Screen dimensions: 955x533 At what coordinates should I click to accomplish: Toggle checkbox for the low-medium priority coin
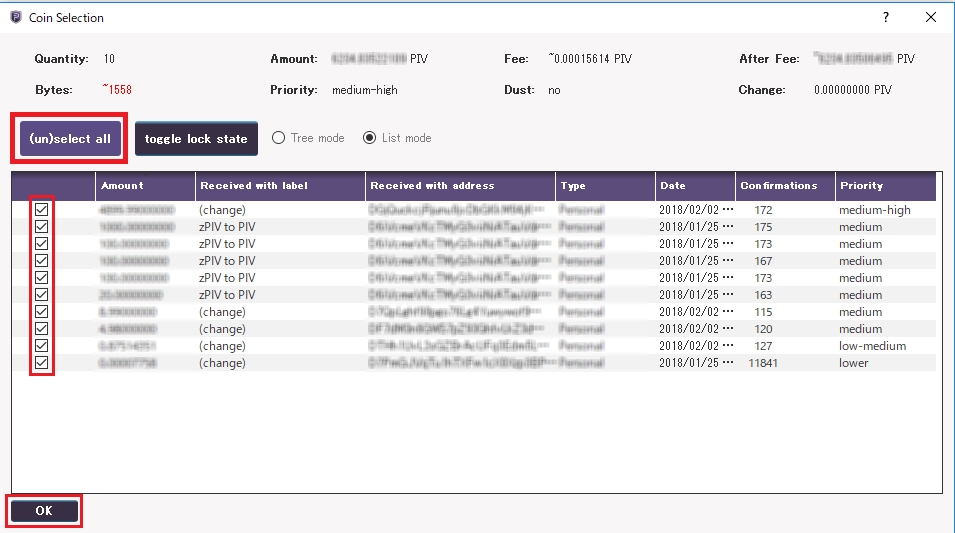[x=41, y=346]
